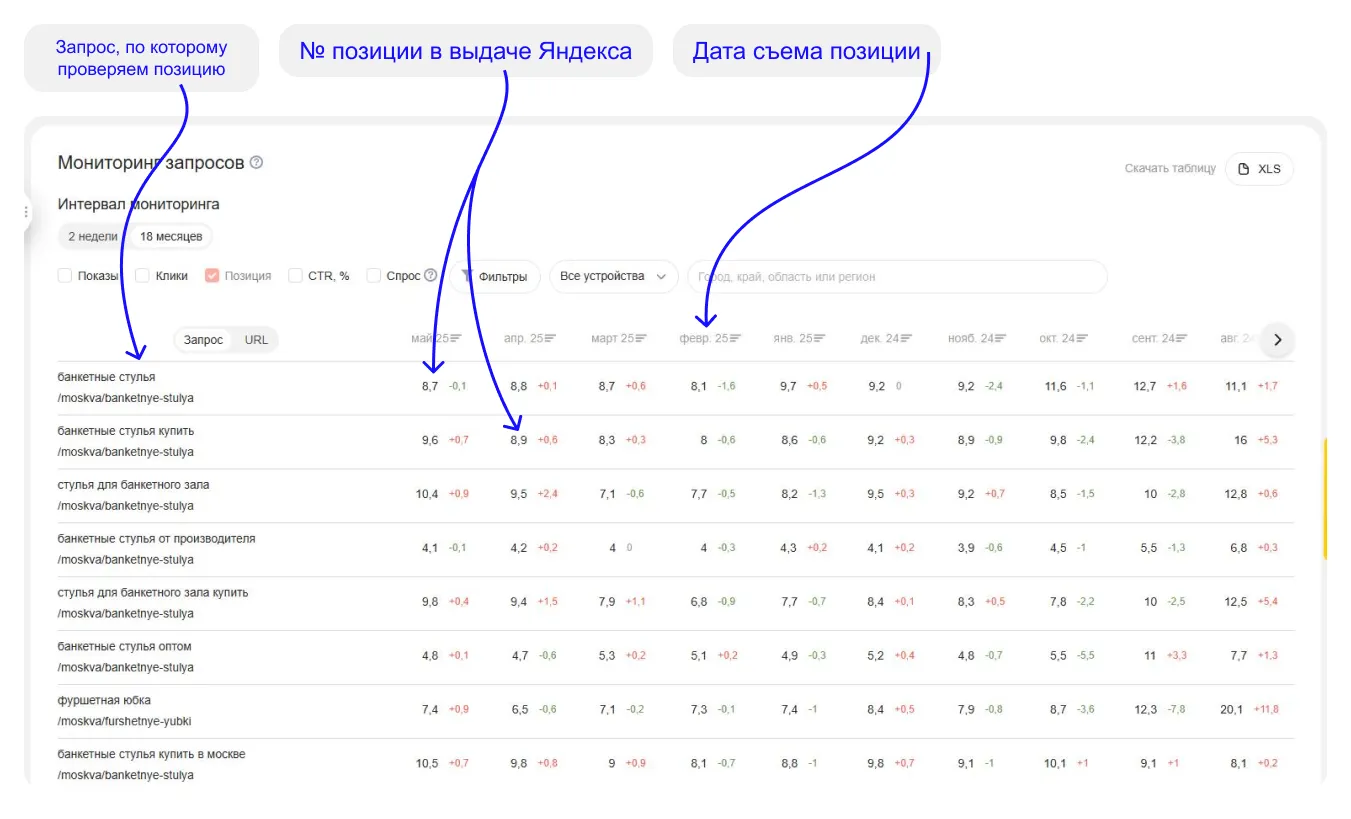Screen dimensions: 1351x819
Task: Sort by the май 25 column icon
Action: click(x=456, y=339)
